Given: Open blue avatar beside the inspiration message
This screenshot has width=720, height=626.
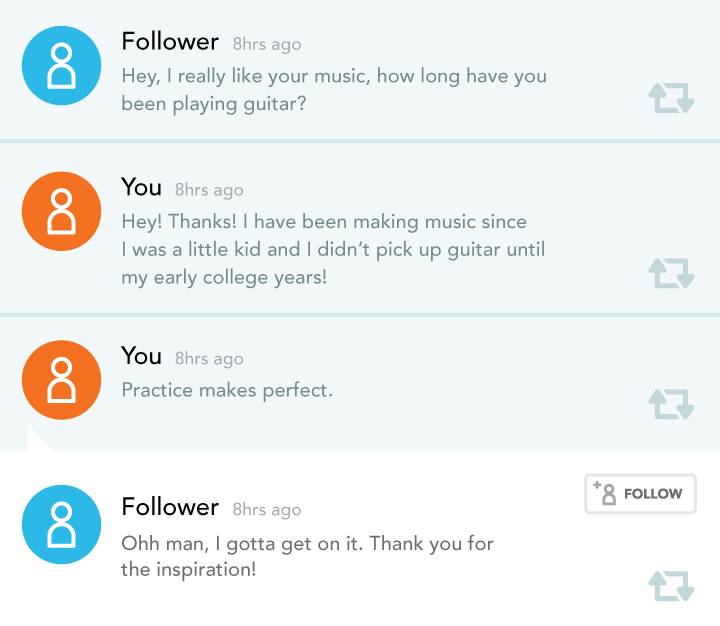Looking at the screenshot, I should [61, 525].
